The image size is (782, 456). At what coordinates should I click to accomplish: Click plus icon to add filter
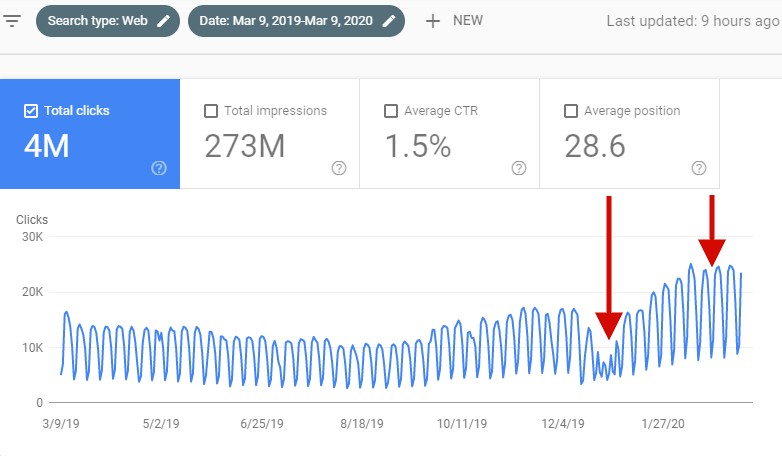[432, 21]
